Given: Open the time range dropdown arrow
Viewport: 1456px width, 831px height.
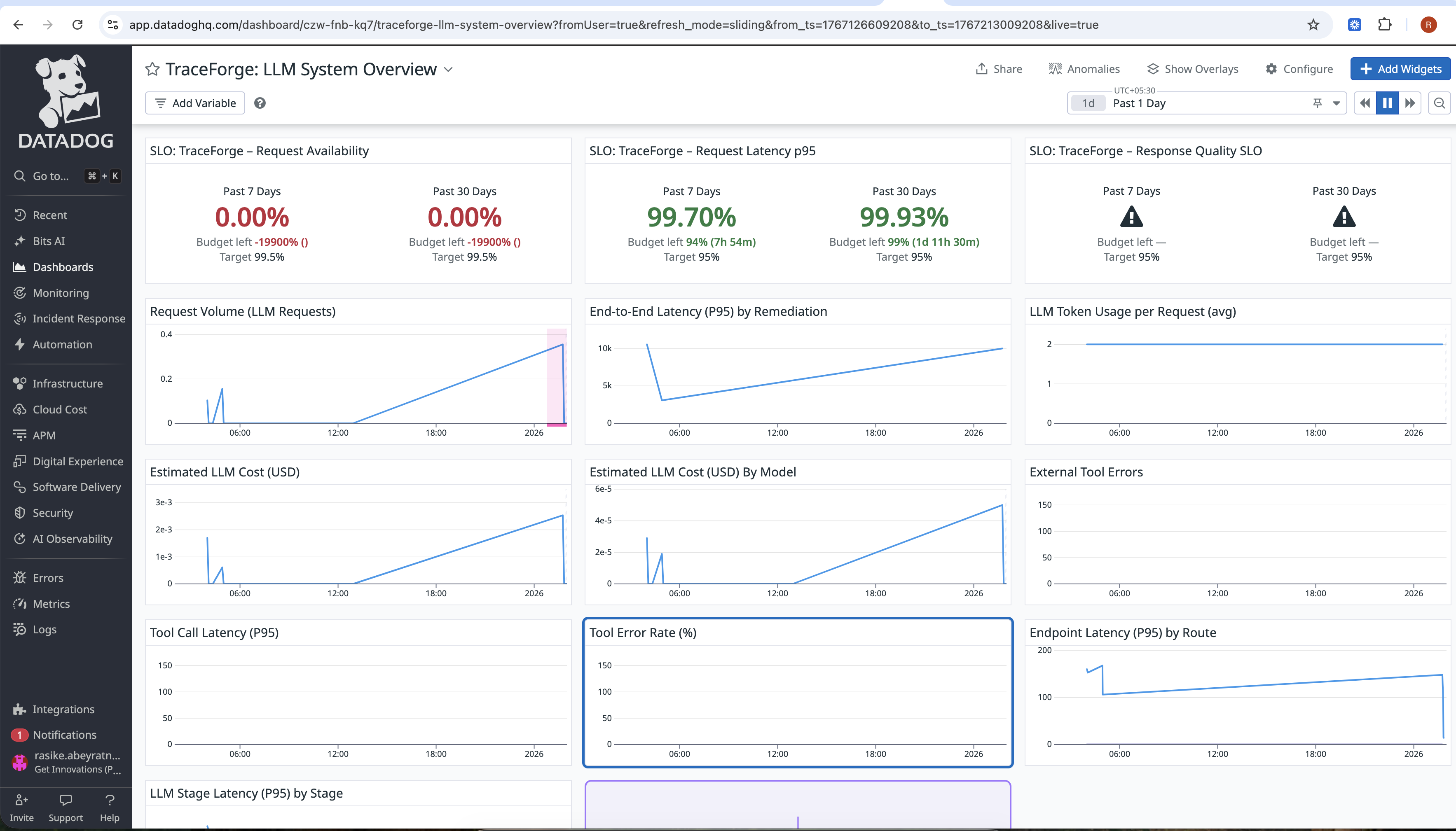Looking at the screenshot, I should (x=1336, y=103).
